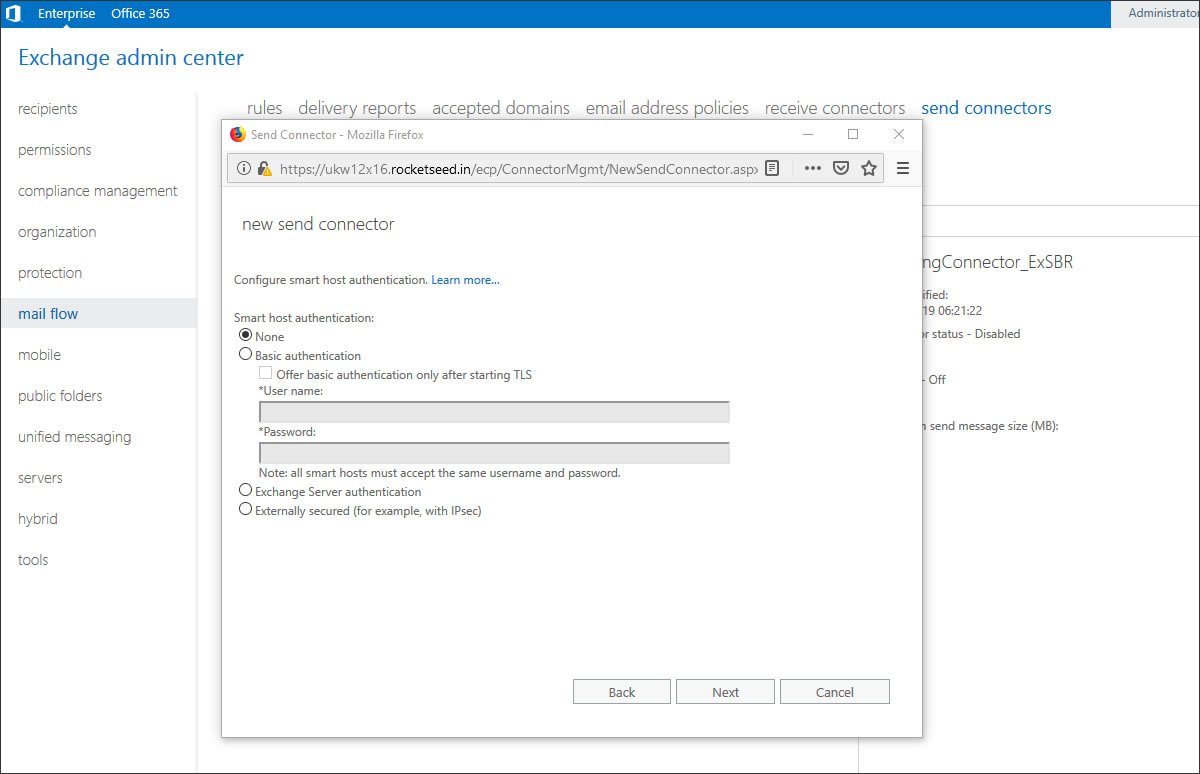1200x774 pixels.
Task: Select Basic authentication radio button
Action: tap(246, 354)
